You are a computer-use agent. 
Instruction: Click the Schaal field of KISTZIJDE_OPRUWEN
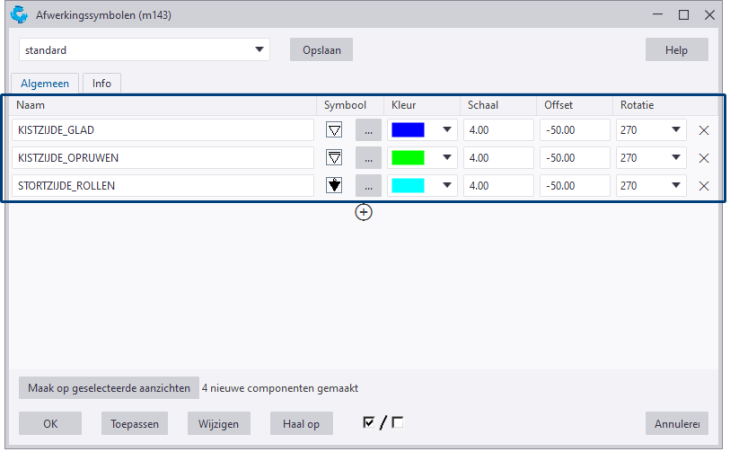(498, 158)
